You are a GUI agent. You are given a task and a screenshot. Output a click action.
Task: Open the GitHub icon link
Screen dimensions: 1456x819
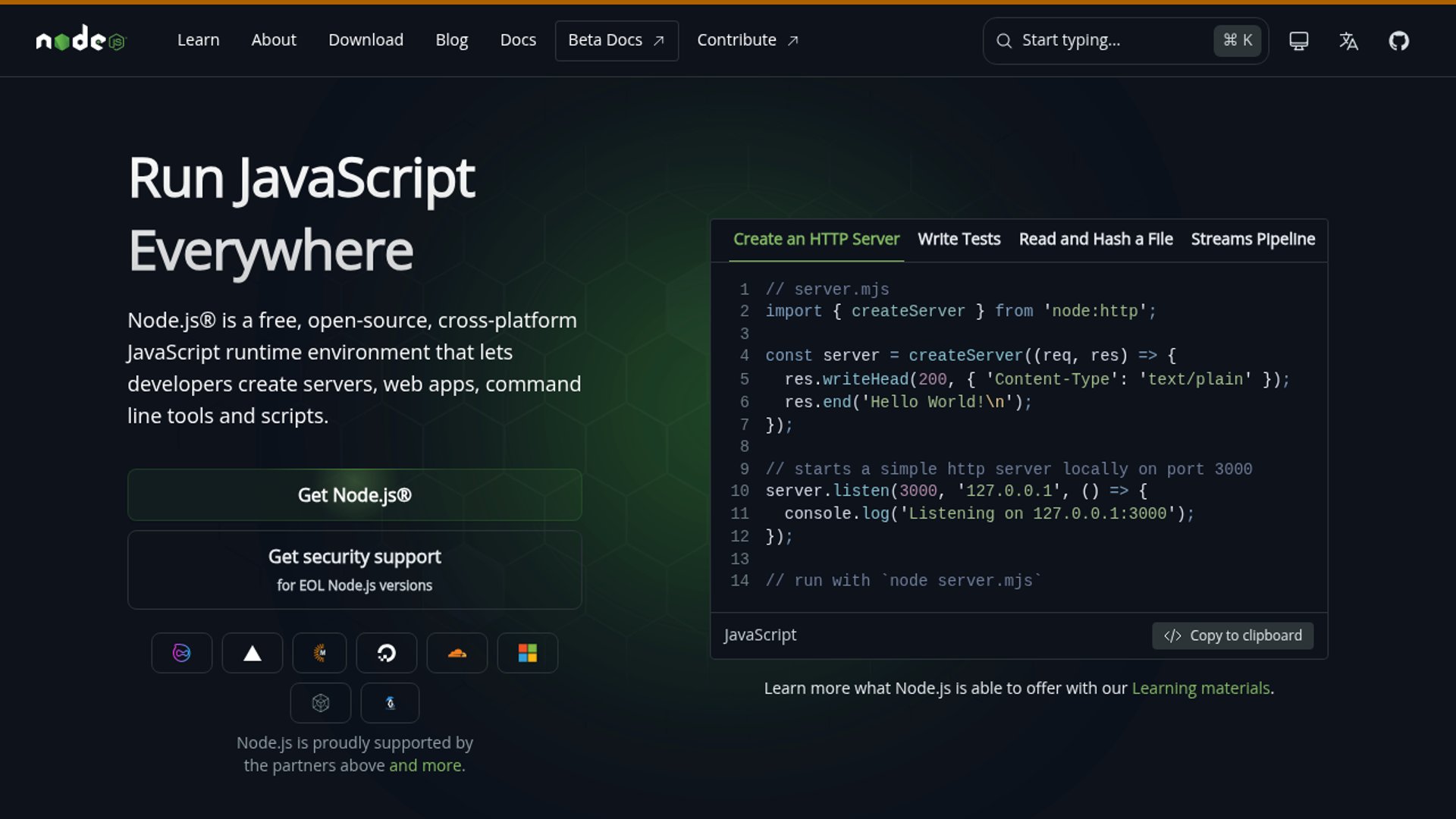tap(1398, 41)
